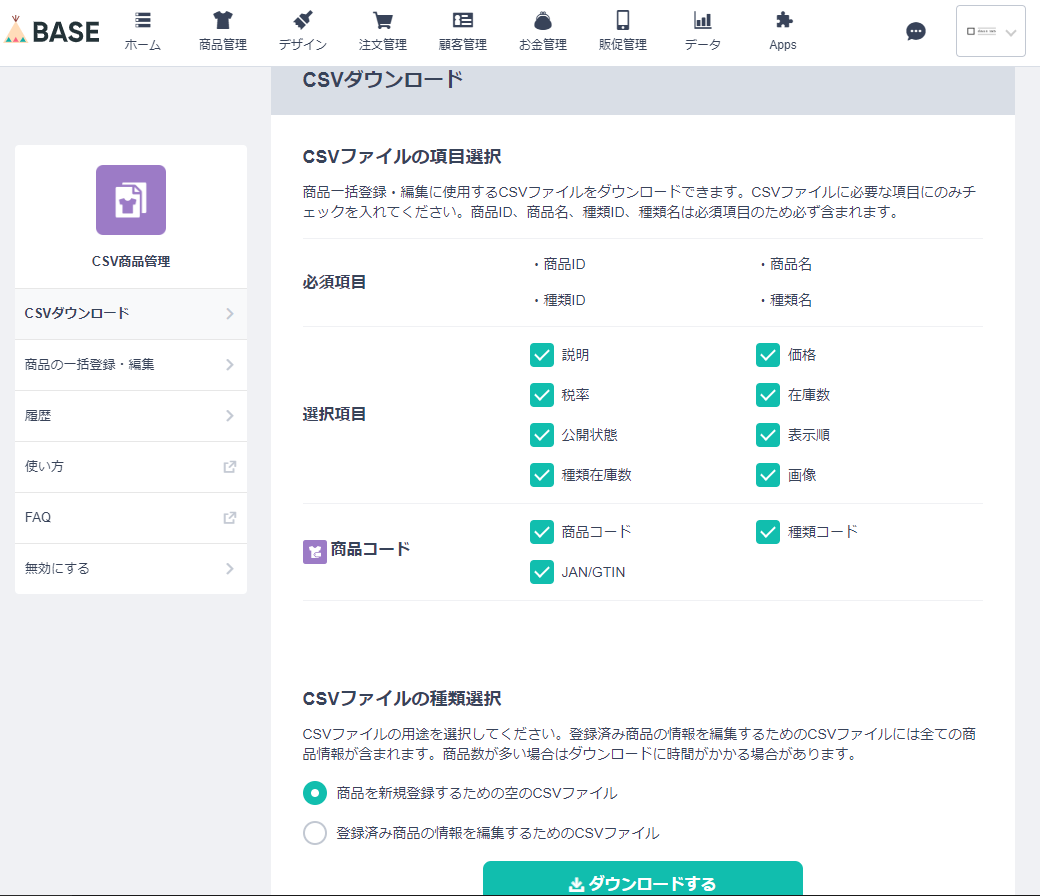This screenshot has height=896, width=1040.
Task: Select 登録済み商品の情報を編集するためのCSVファイル option
Action: (315, 832)
